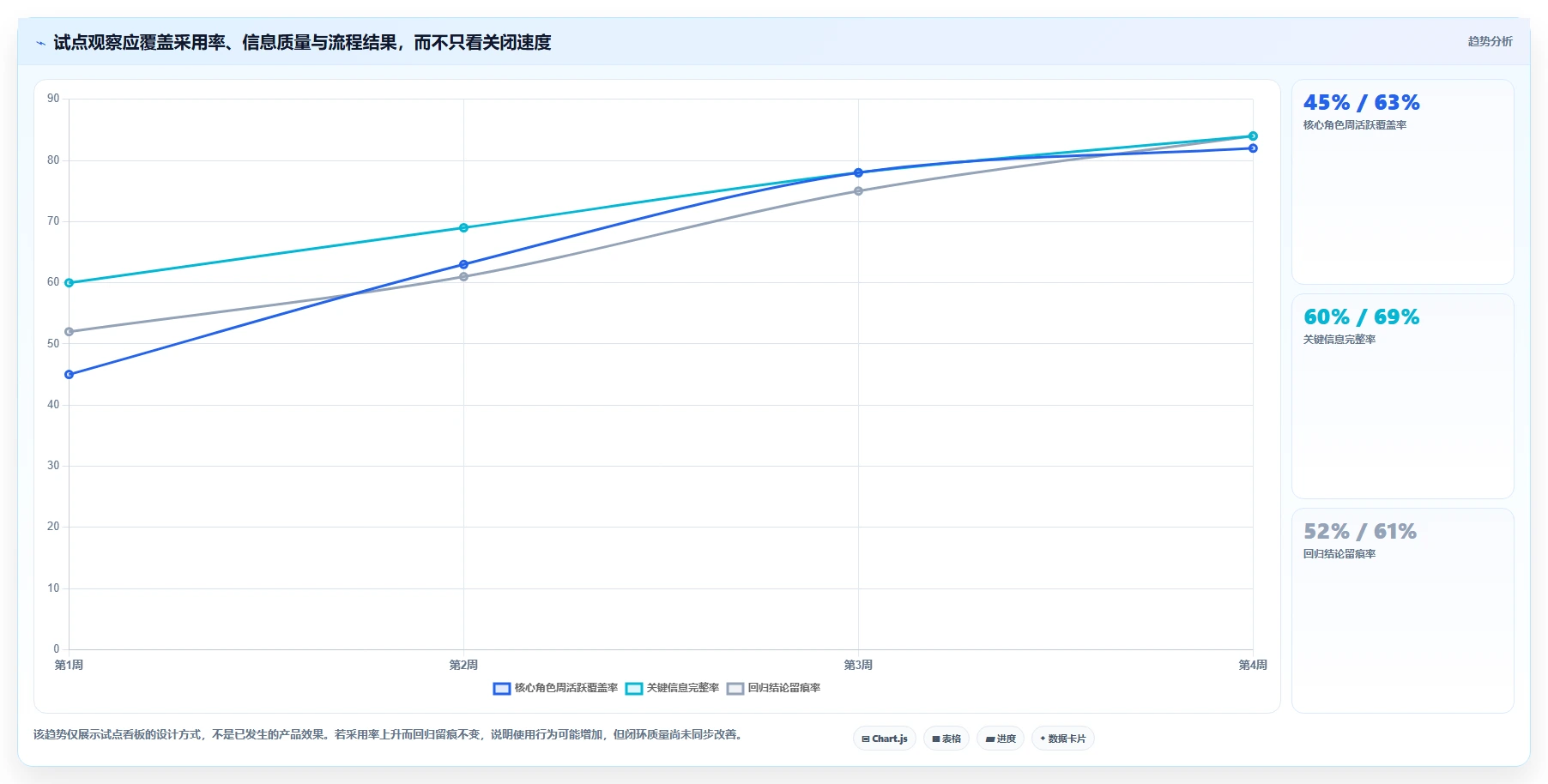
Task: Click the 90 y-axis tick label
Action: point(53,99)
